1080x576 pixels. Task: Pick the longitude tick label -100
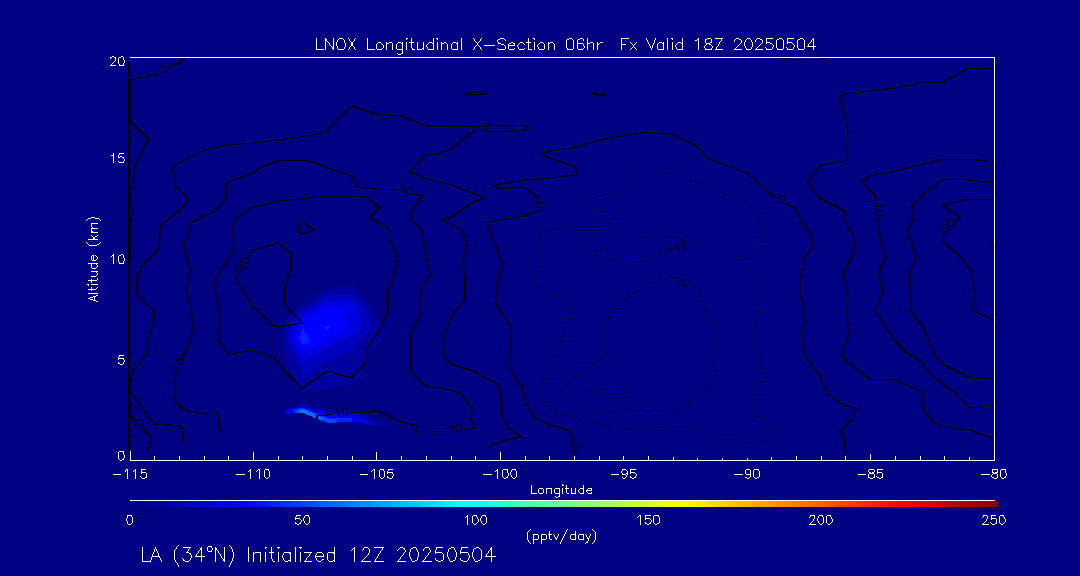(x=500, y=474)
